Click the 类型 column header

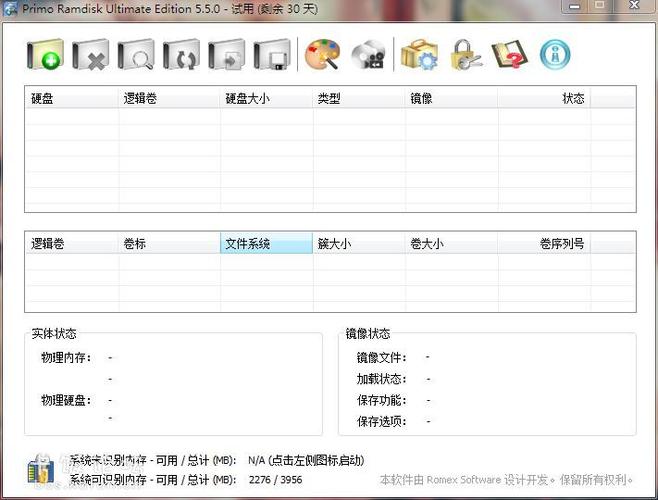tap(359, 99)
